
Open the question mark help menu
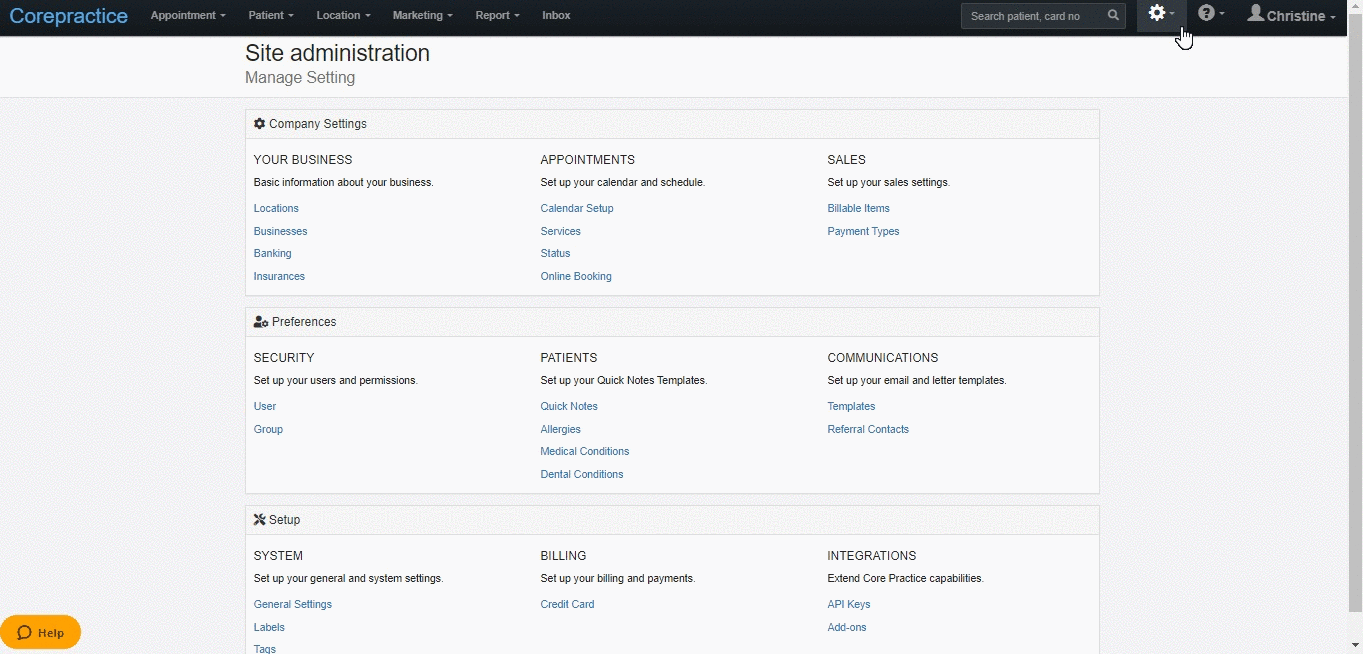point(1211,15)
